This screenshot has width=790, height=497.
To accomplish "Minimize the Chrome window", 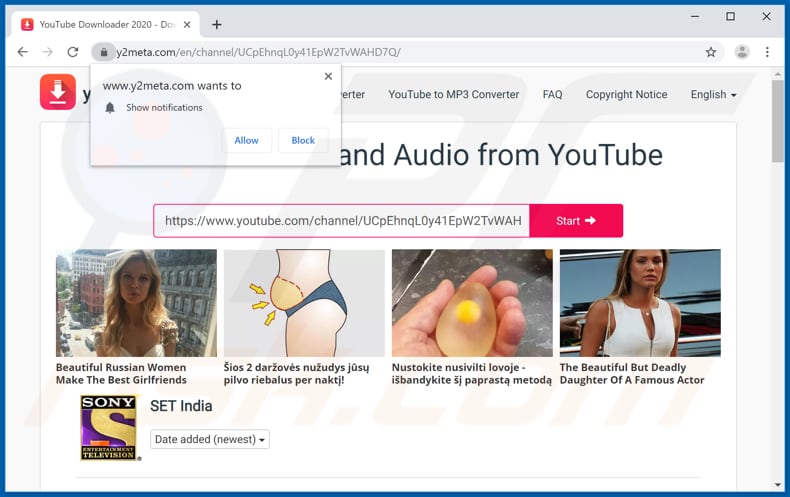I will 695,17.
